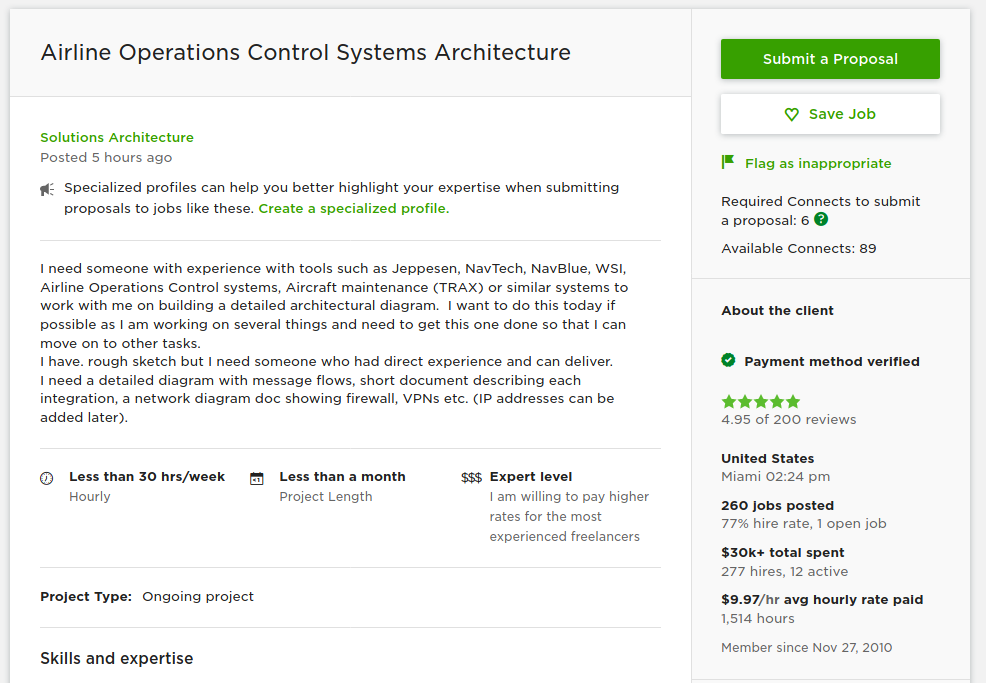Click the payment verified checkmark badge

[x=728, y=360]
